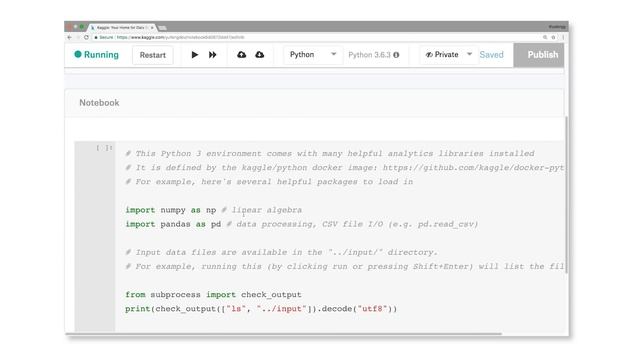
Task: Run the current cell with play icon
Action: [195, 55]
